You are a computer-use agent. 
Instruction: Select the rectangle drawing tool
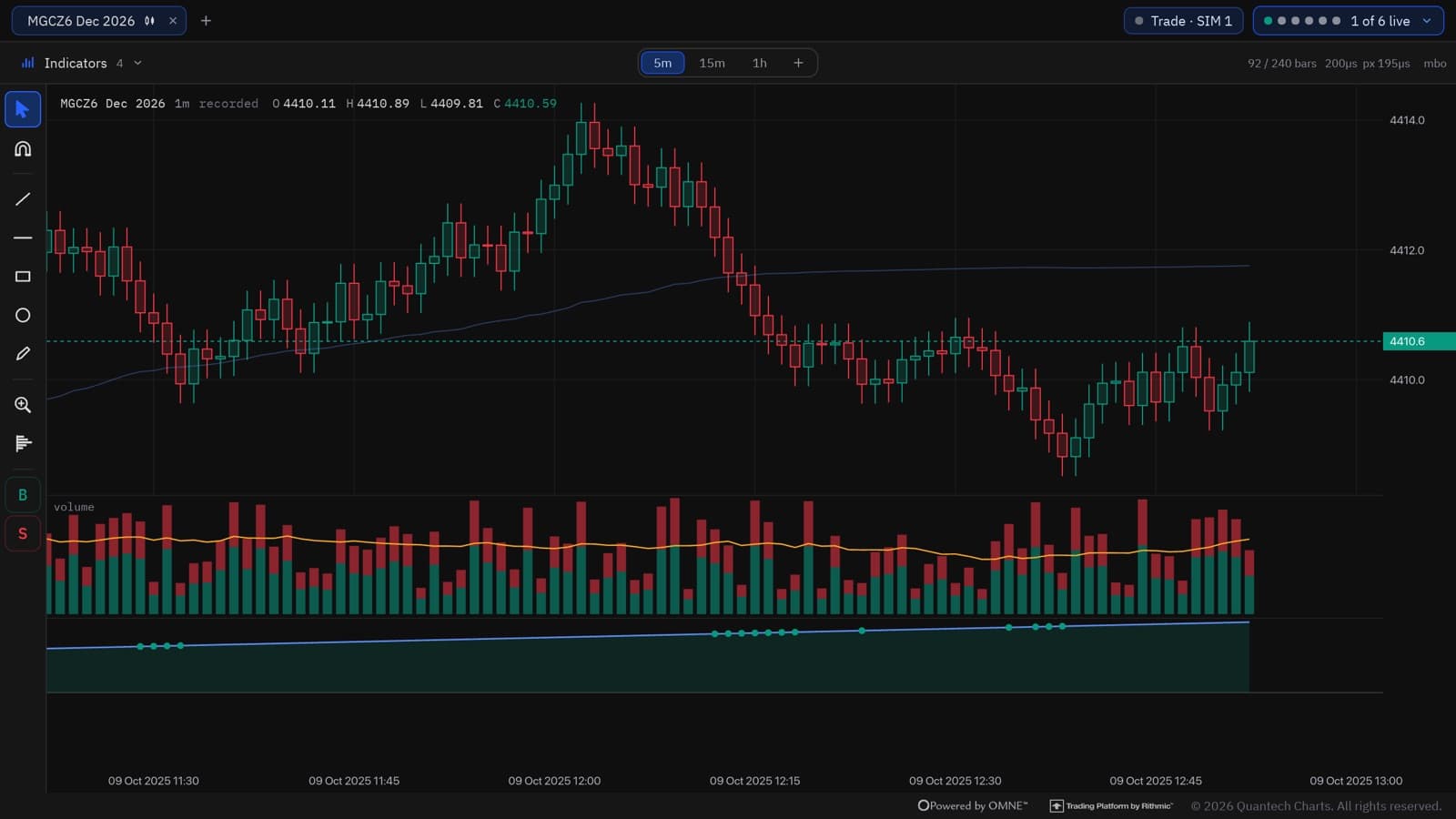[23, 277]
